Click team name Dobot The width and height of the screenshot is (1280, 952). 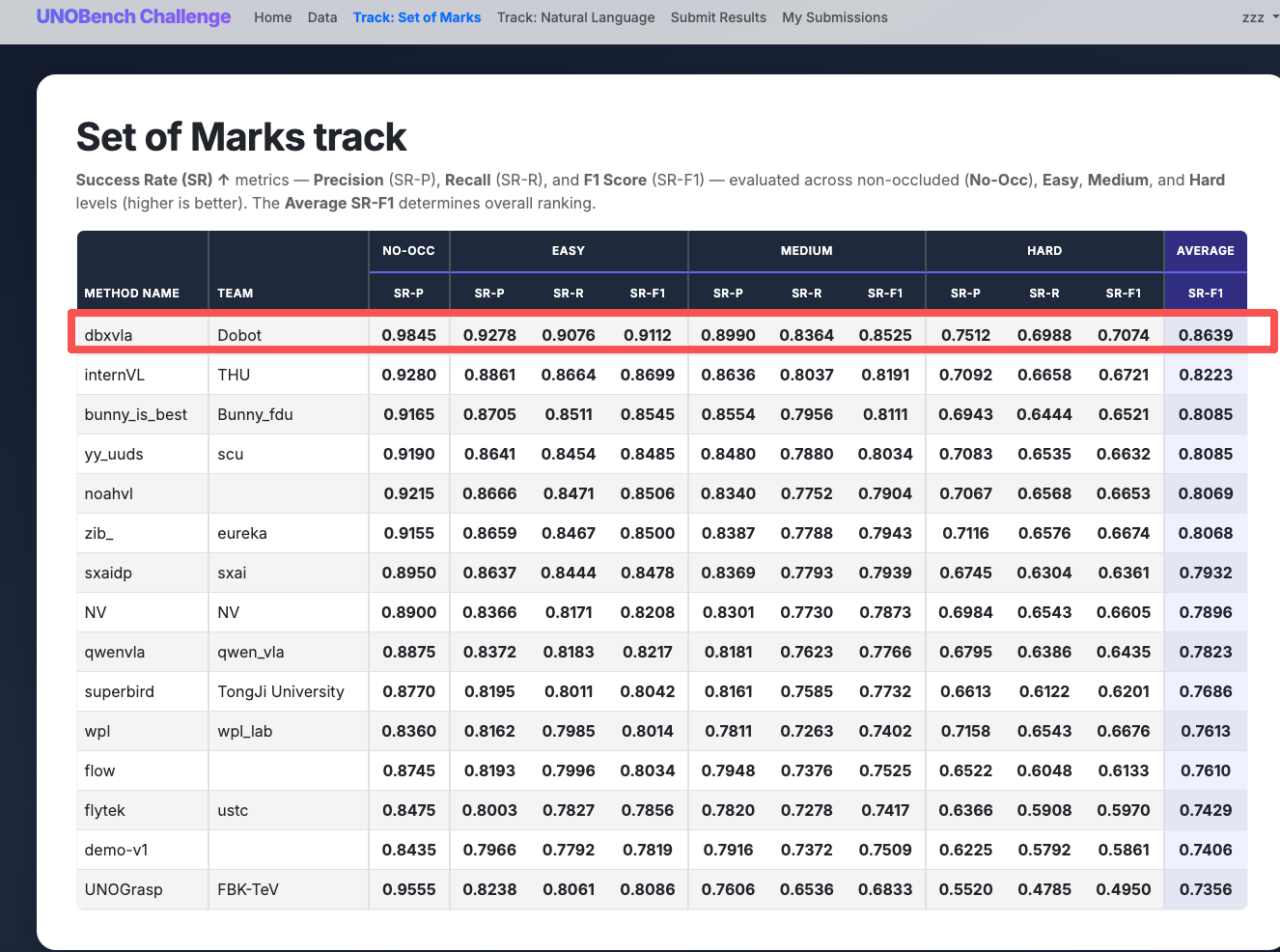(x=239, y=335)
